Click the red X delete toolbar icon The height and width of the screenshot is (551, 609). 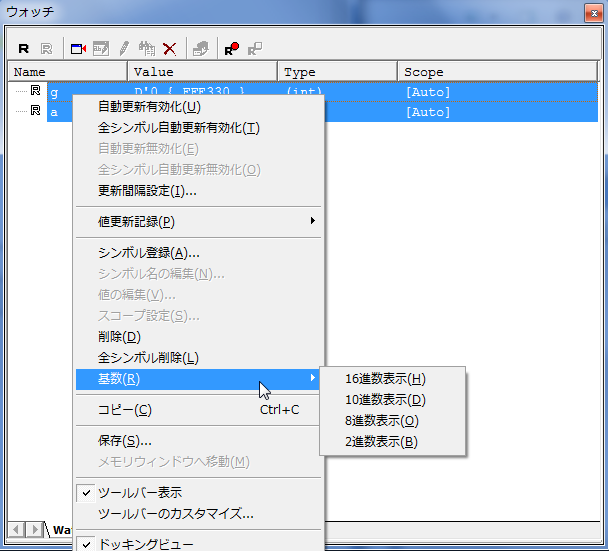170,48
